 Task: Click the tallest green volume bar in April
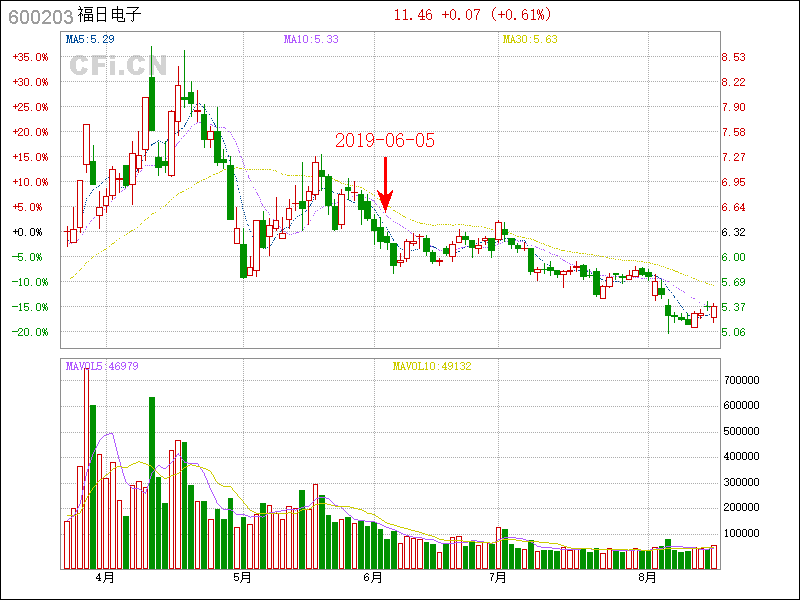pos(152,483)
